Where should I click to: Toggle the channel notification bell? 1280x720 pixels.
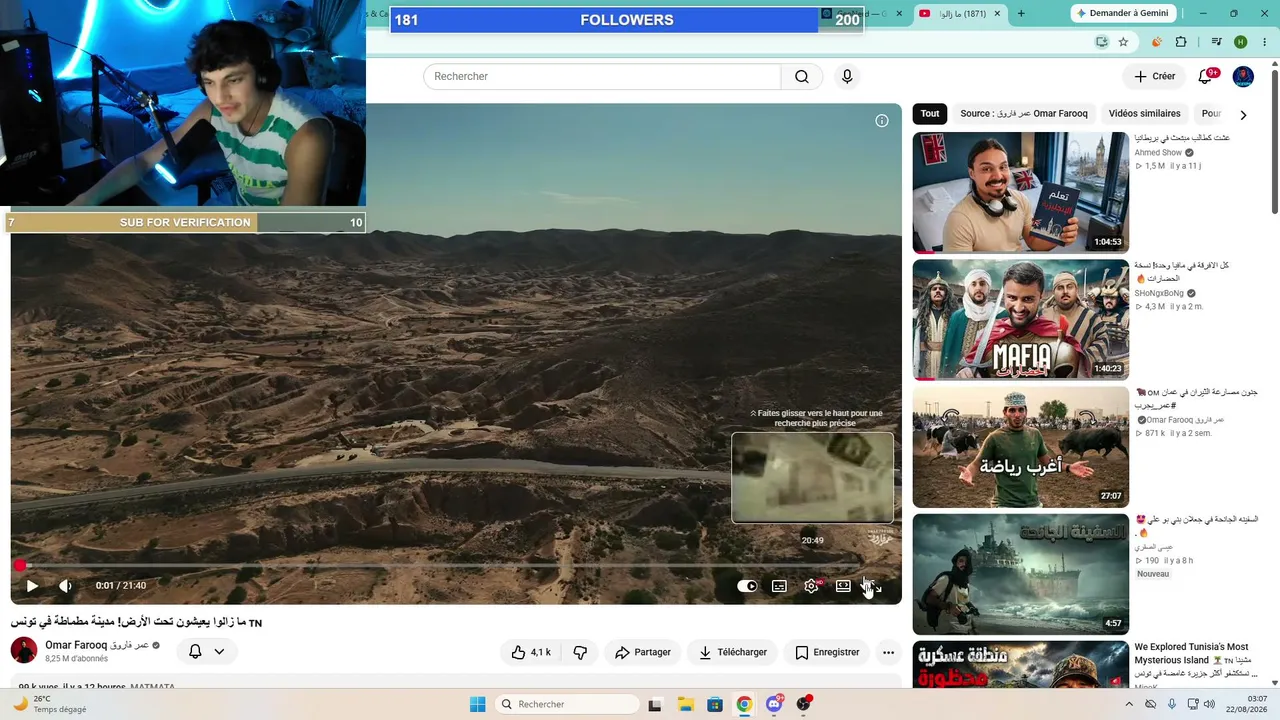tap(195, 652)
